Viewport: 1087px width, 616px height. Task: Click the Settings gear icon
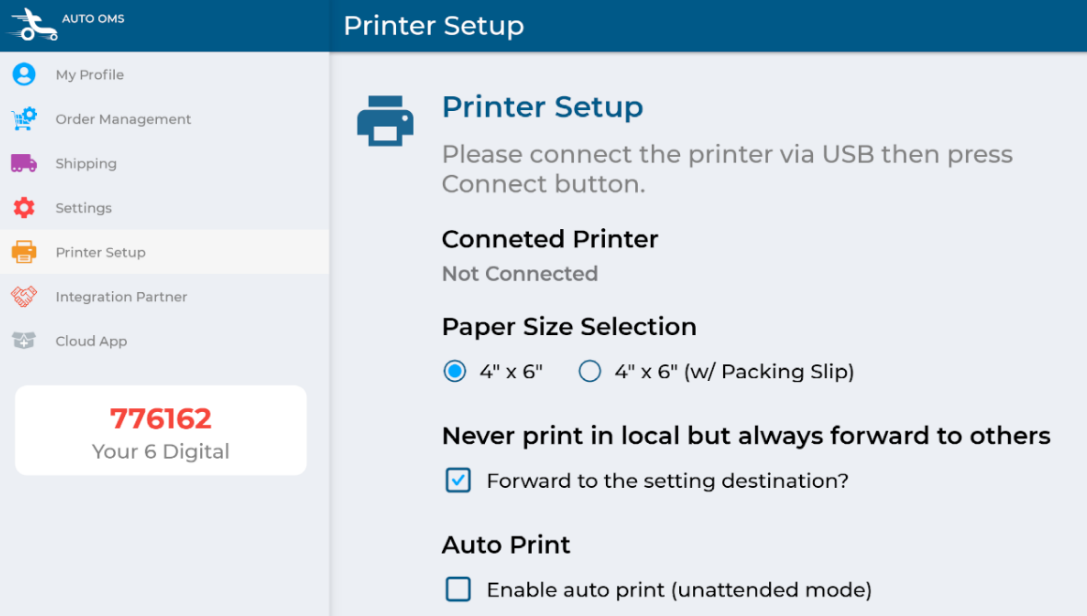point(24,208)
